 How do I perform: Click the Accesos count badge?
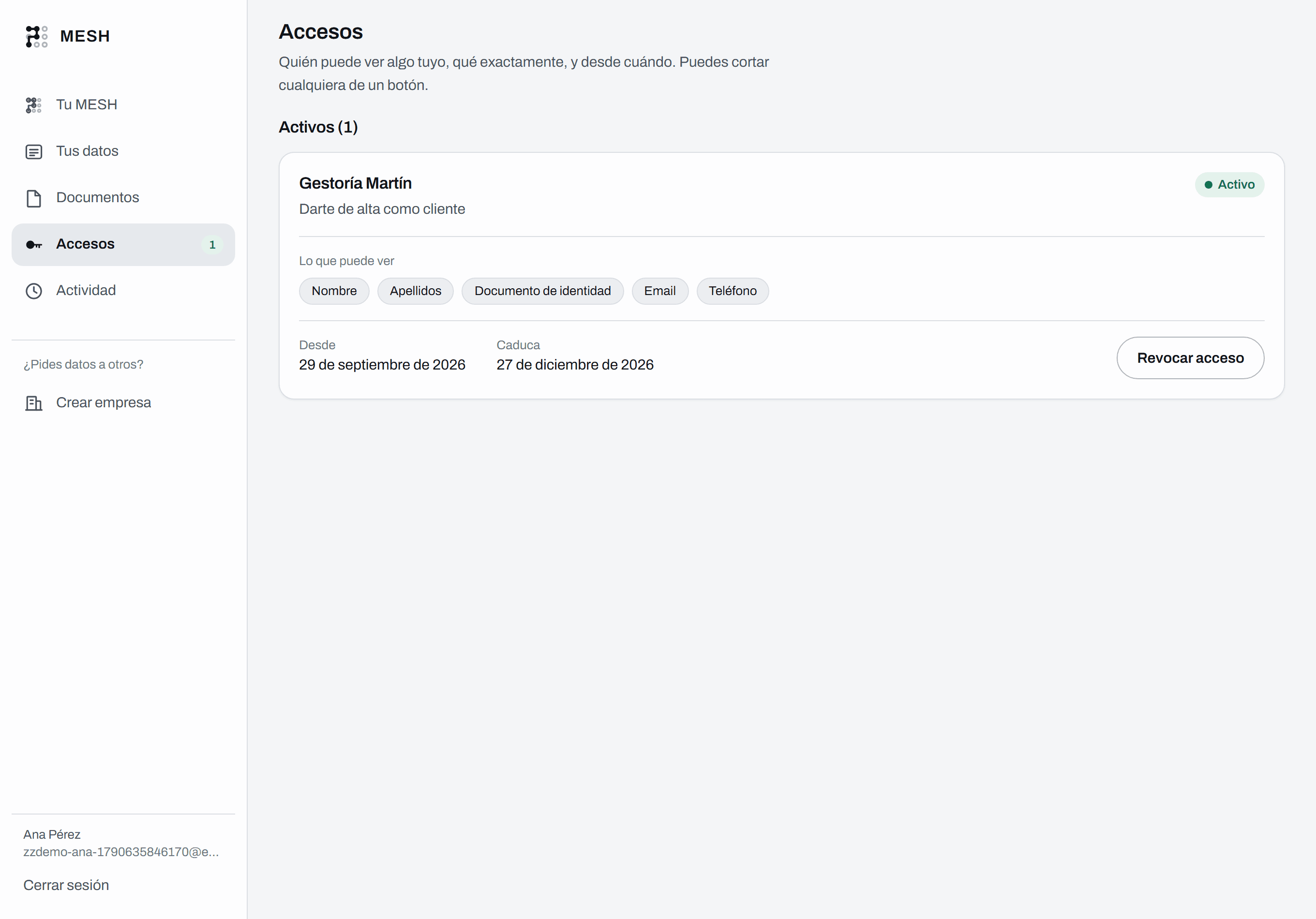click(x=212, y=245)
